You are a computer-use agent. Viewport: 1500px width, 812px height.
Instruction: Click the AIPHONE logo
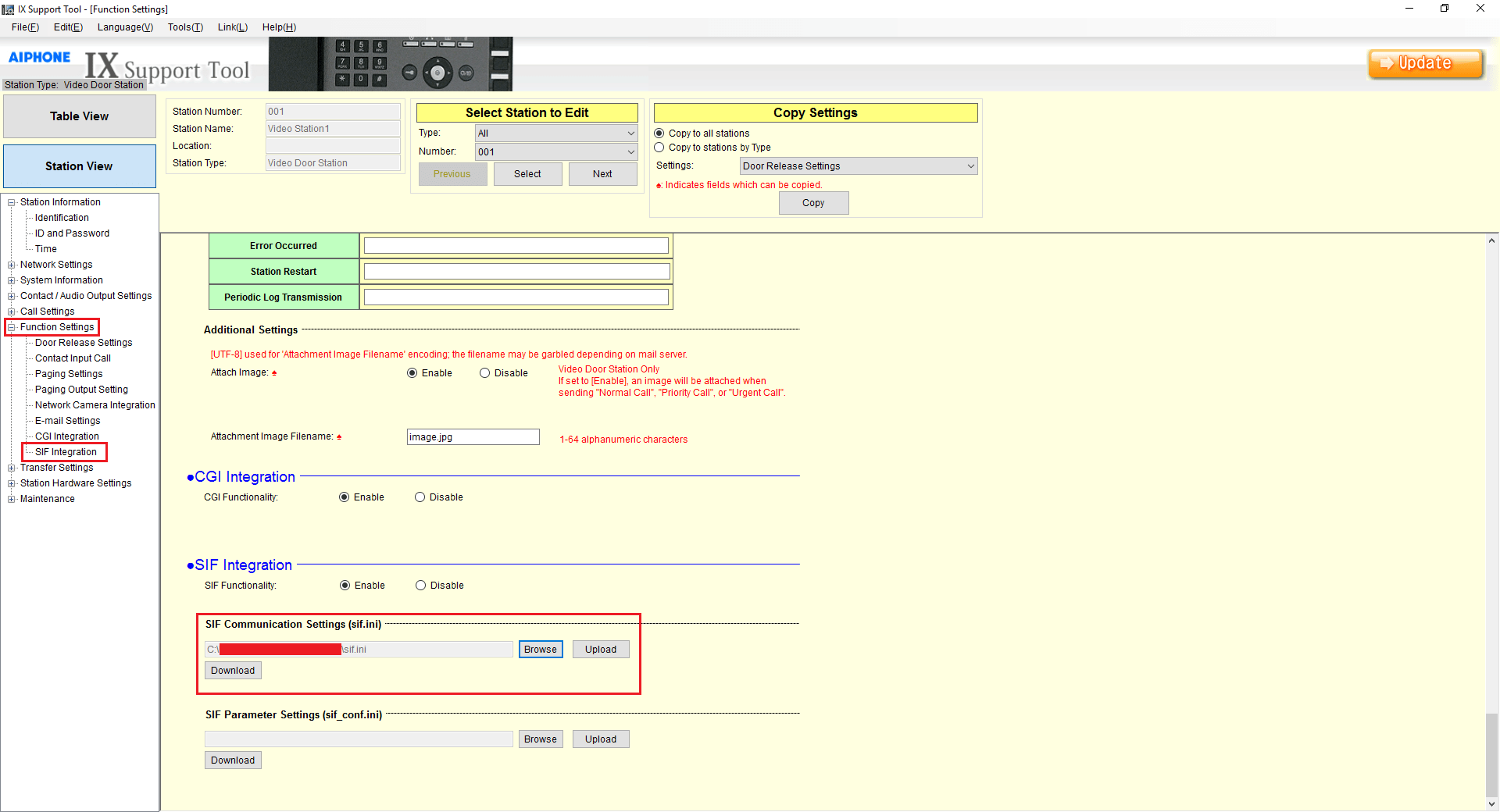pos(39,57)
